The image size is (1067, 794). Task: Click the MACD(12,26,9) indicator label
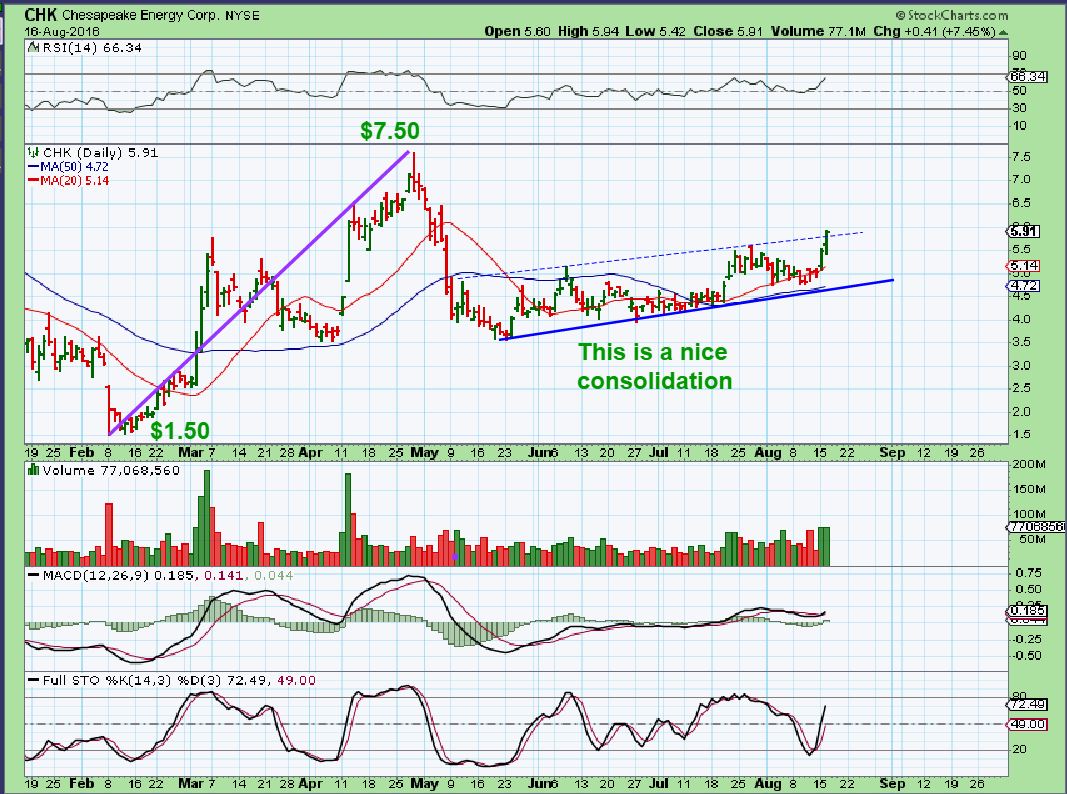pyautogui.click(x=95, y=575)
